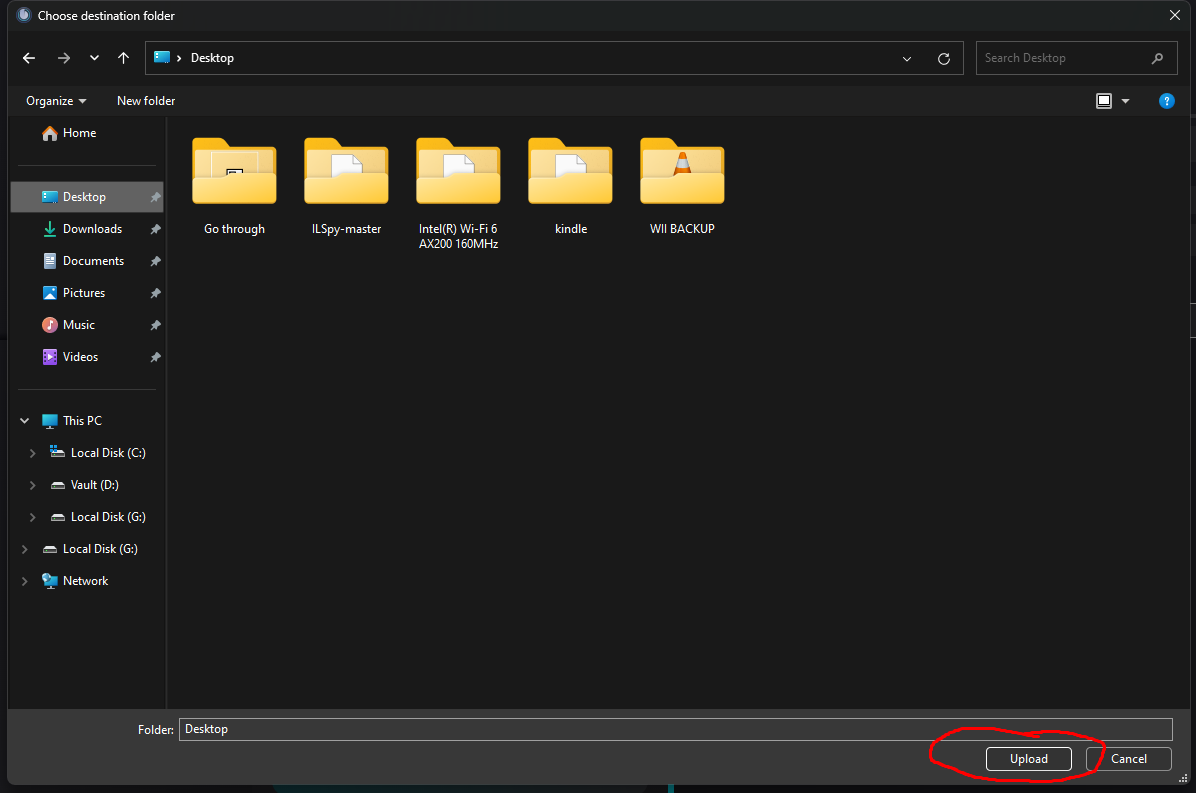Viewport: 1196px width, 793px height.
Task: Click the Back navigation arrow
Action: click(x=29, y=58)
